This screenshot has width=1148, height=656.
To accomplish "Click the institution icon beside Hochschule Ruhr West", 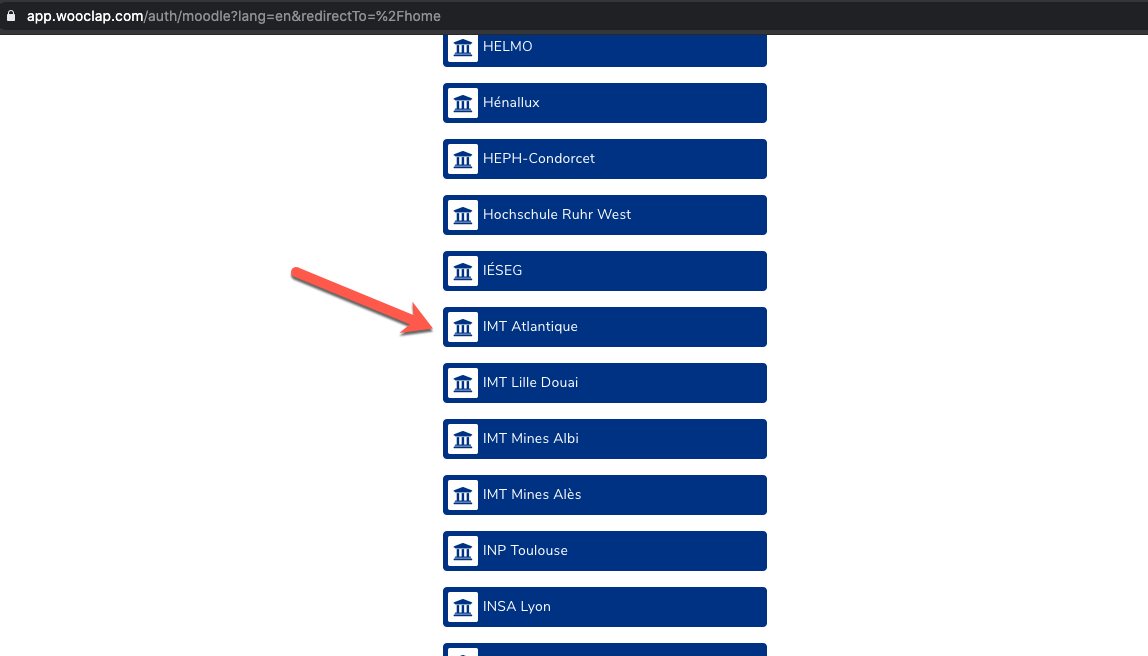I will [463, 215].
